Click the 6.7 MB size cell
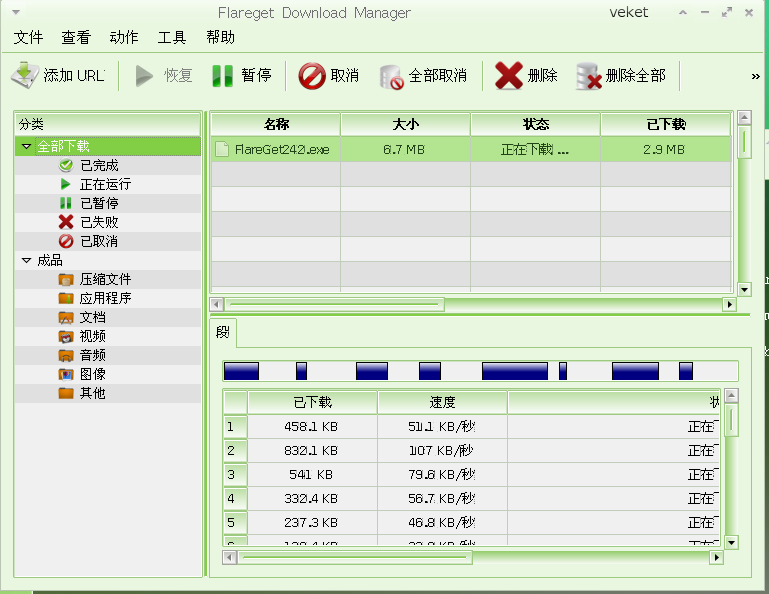This screenshot has width=769, height=594. 404,149
